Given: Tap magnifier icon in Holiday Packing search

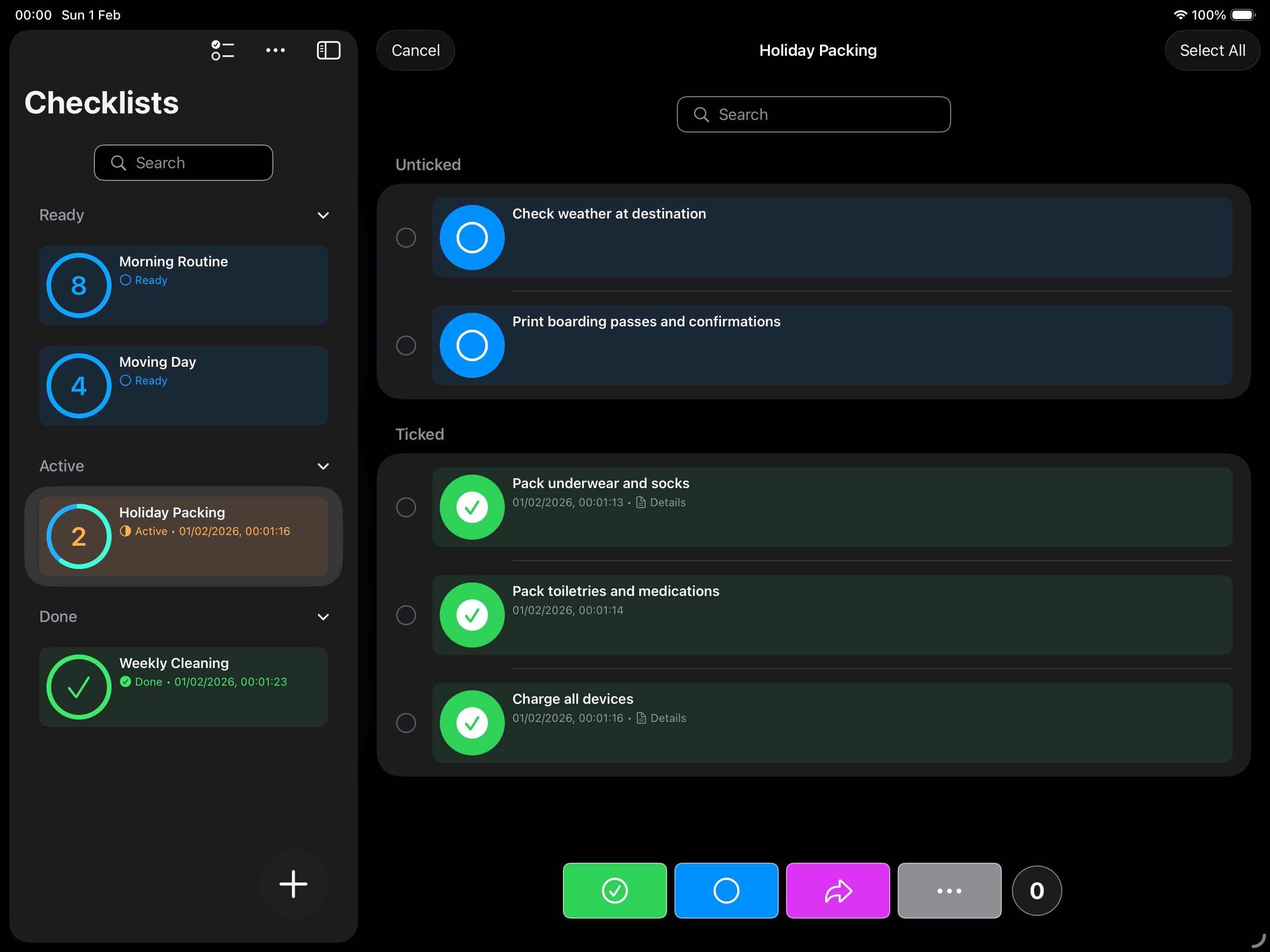Looking at the screenshot, I should point(701,115).
